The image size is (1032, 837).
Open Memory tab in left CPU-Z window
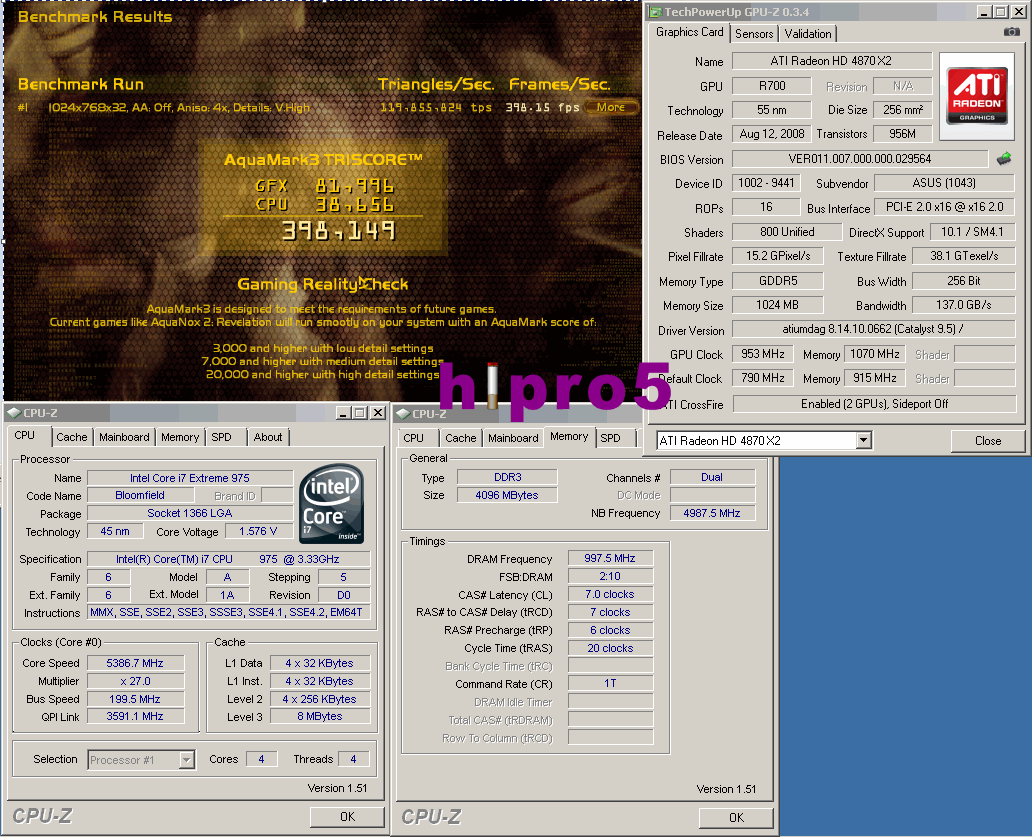[180, 437]
